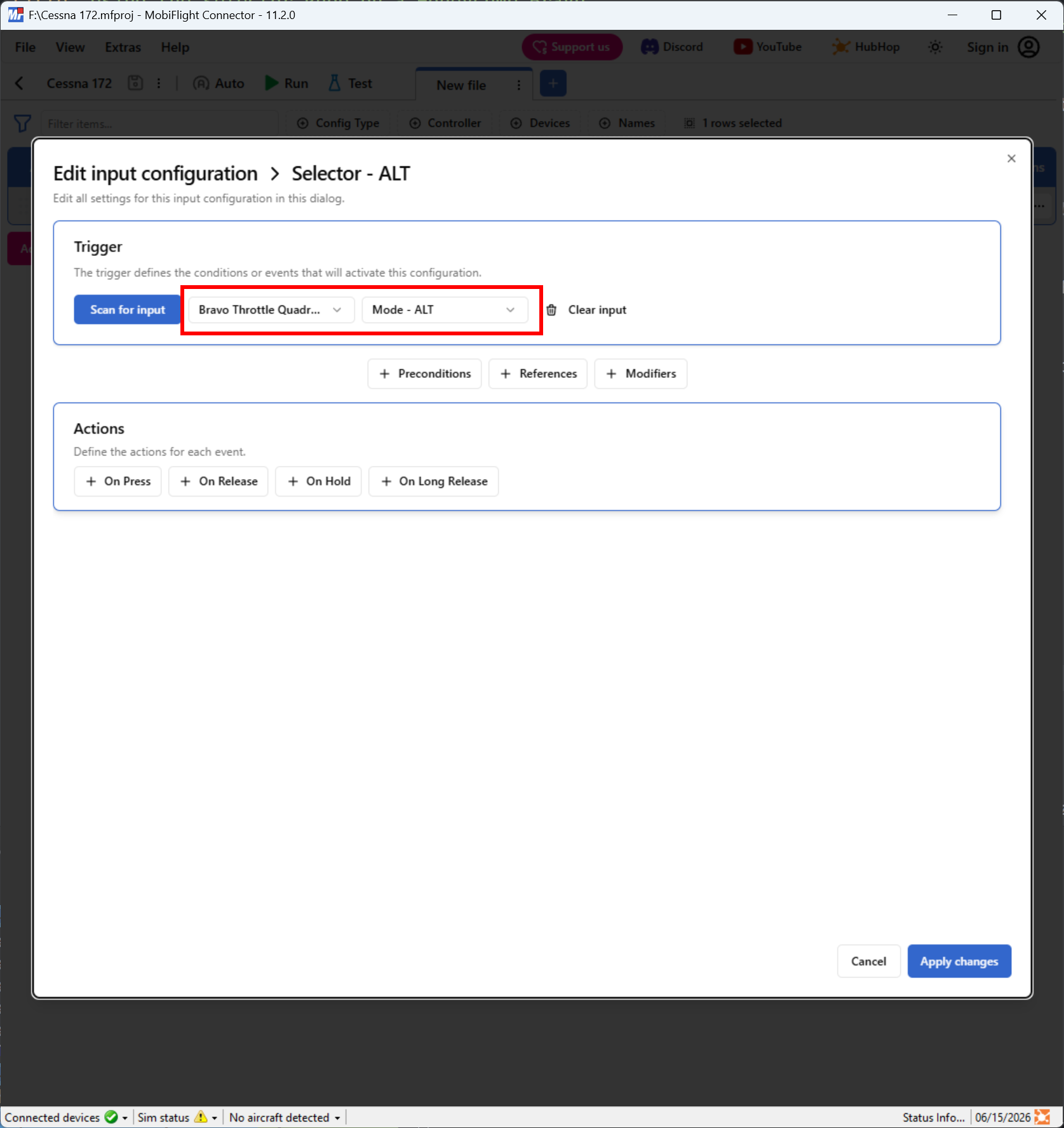Open the Bravo Throttle Quadrant device dropdown

pos(271,309)
